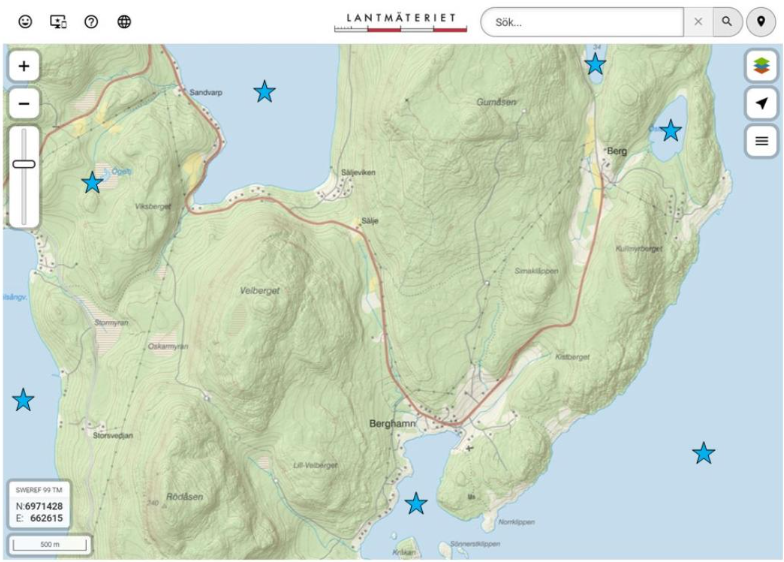Open help via the question mark icon
The width and height of the screenshot is (784, 562).
tap(90, 21)
